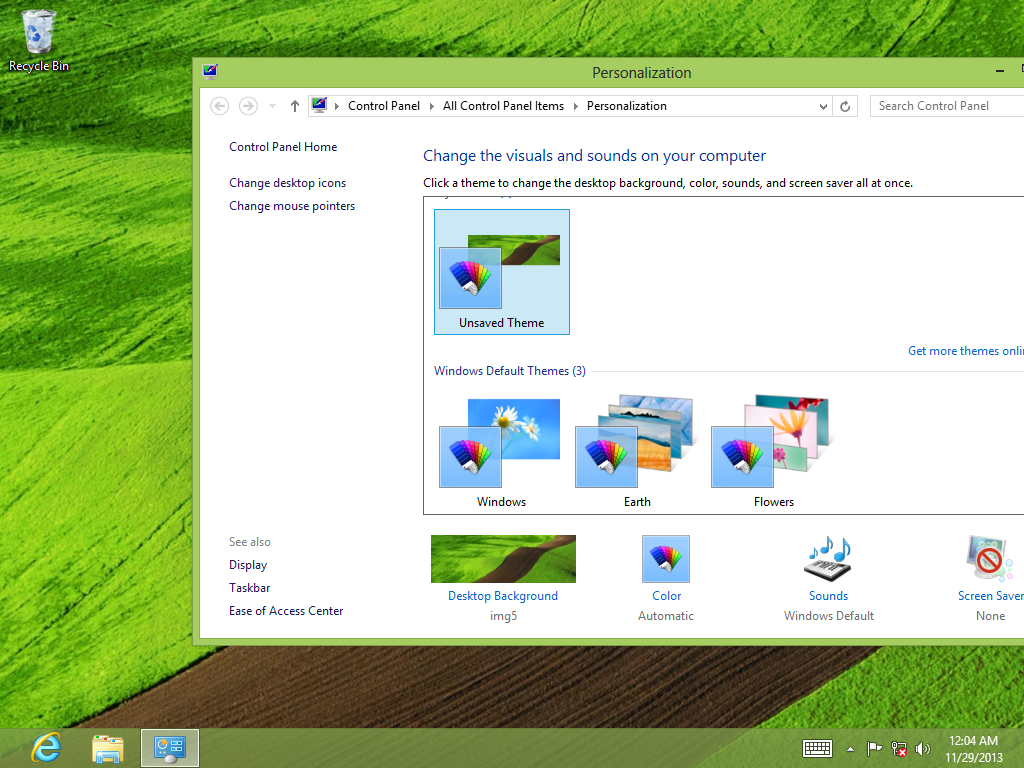Click the Sounds keyboard notes icon
This screenshot has height=768, width=1024.
pos(828,559)
